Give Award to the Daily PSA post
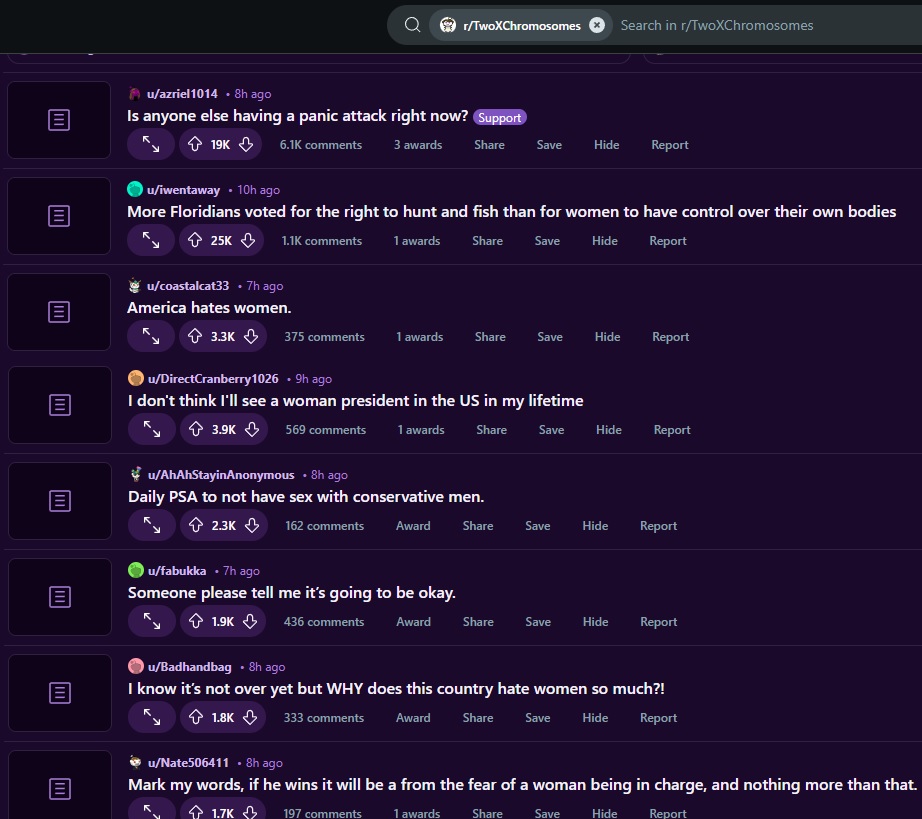 413,526
